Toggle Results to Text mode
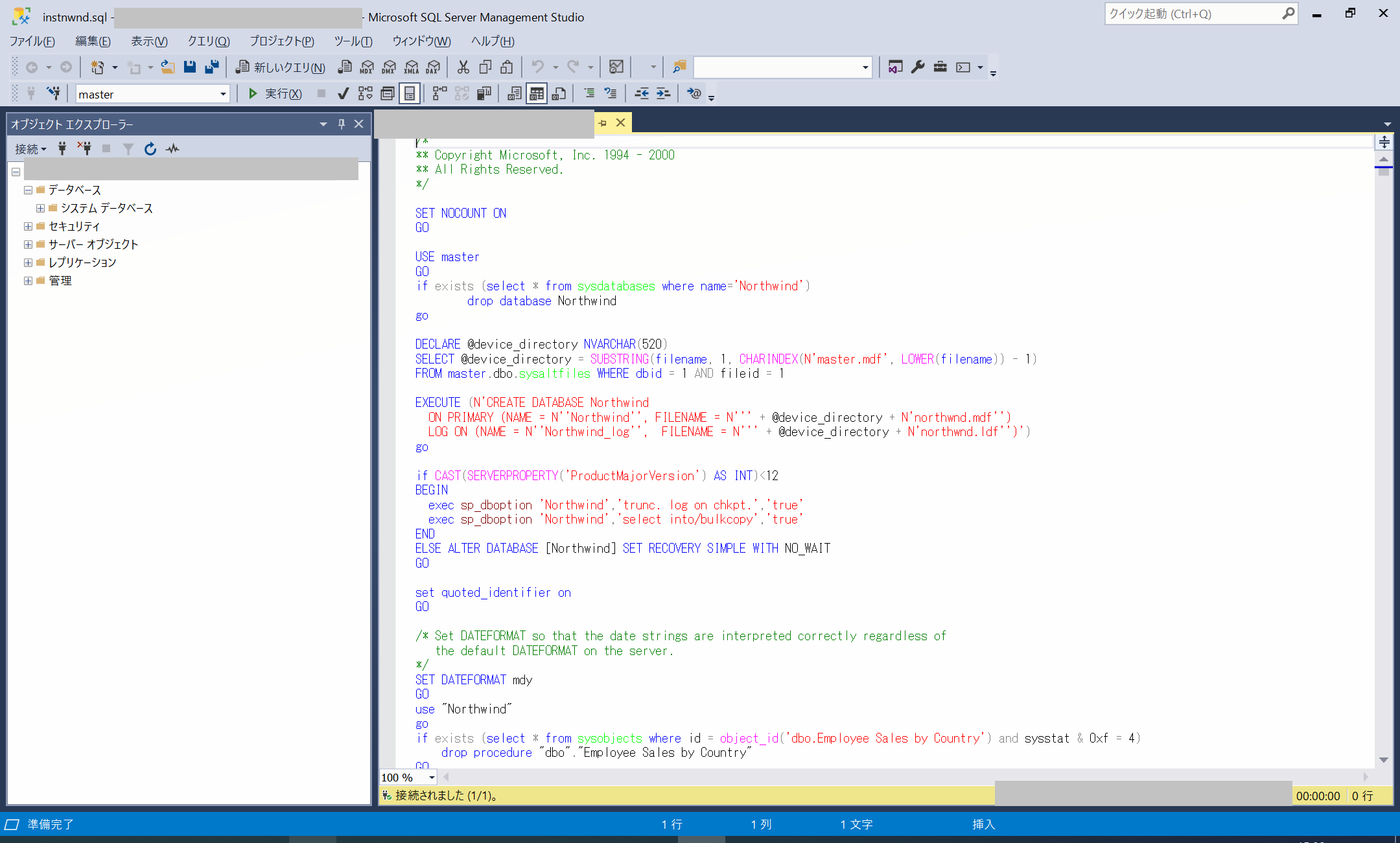 click(515, 94)
